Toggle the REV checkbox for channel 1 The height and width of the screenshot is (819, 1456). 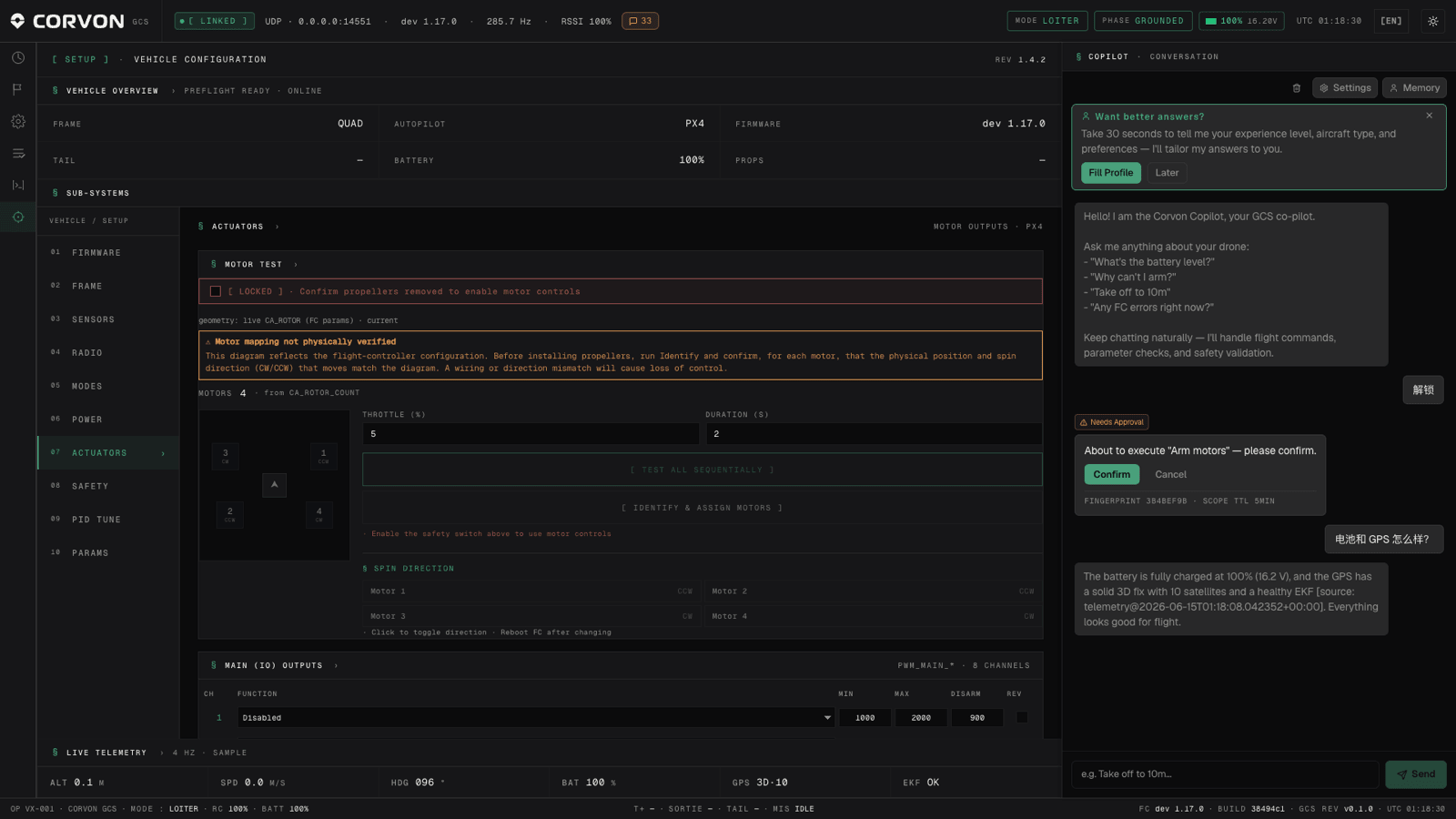point(1022,717)
